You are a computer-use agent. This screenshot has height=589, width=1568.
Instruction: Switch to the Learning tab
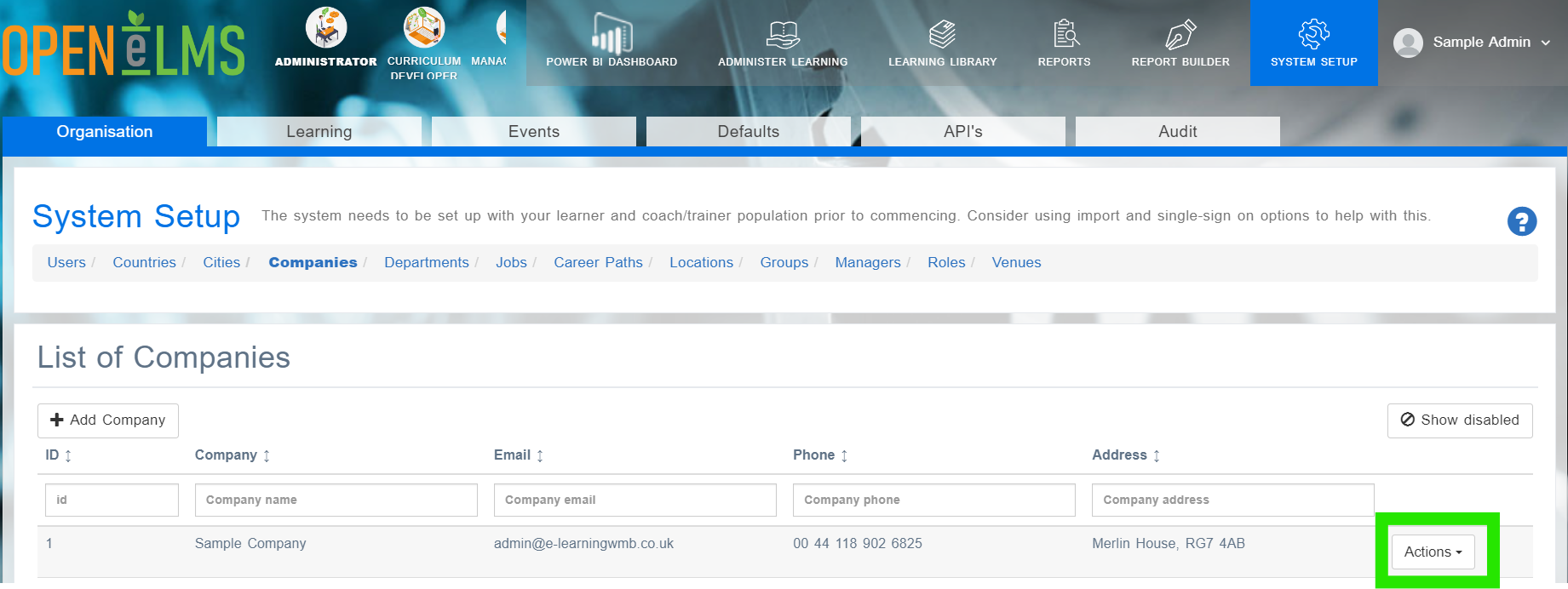[319, 132]
